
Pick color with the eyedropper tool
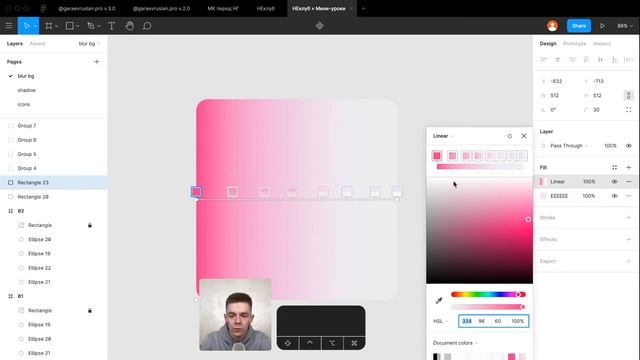coord(439,300)
